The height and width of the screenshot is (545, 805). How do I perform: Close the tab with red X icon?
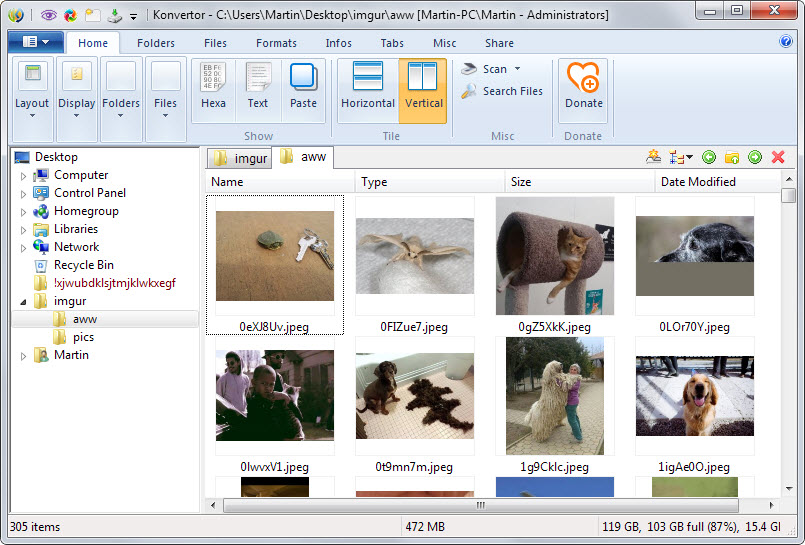point(778,157)
